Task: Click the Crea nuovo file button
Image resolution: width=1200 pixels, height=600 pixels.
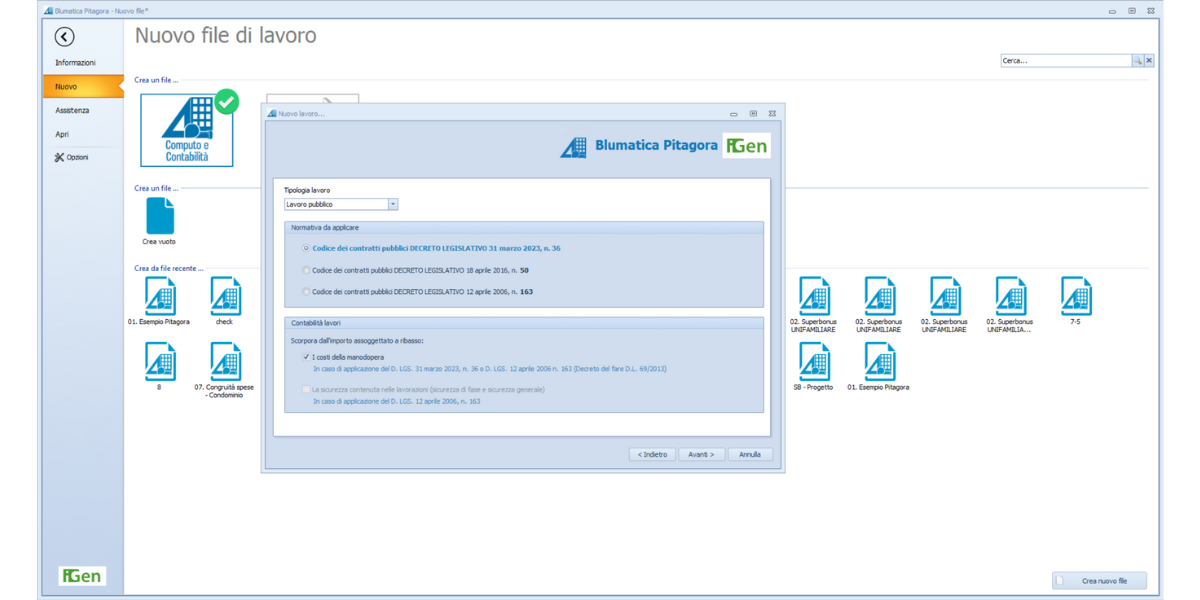Action: point(1099,581)
